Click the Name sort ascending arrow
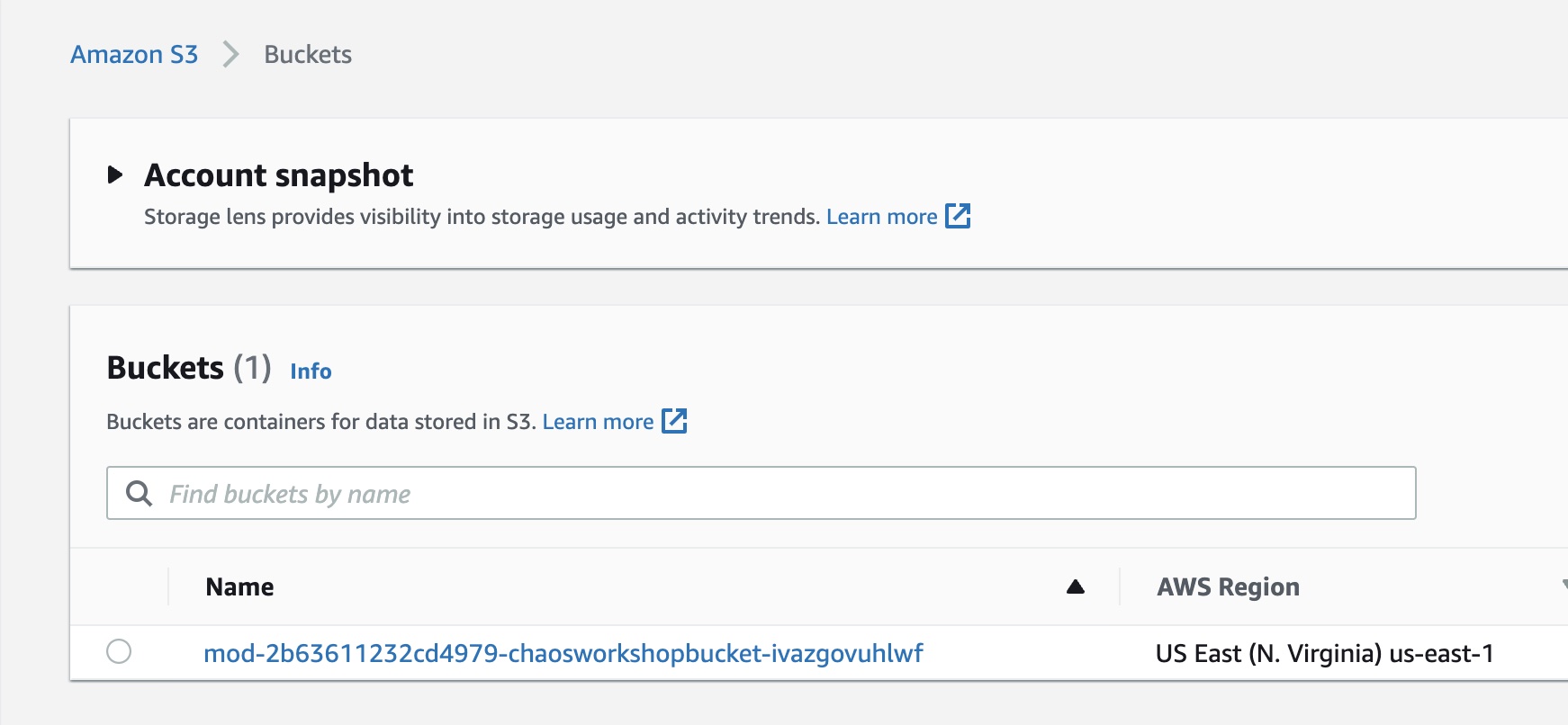The height and width of the screenshot is (725, 1568). (x=1075, y=587)
